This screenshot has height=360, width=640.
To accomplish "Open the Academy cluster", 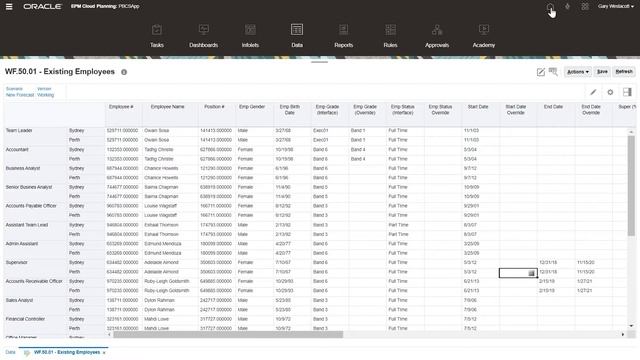I will click(x=484, y=36).
